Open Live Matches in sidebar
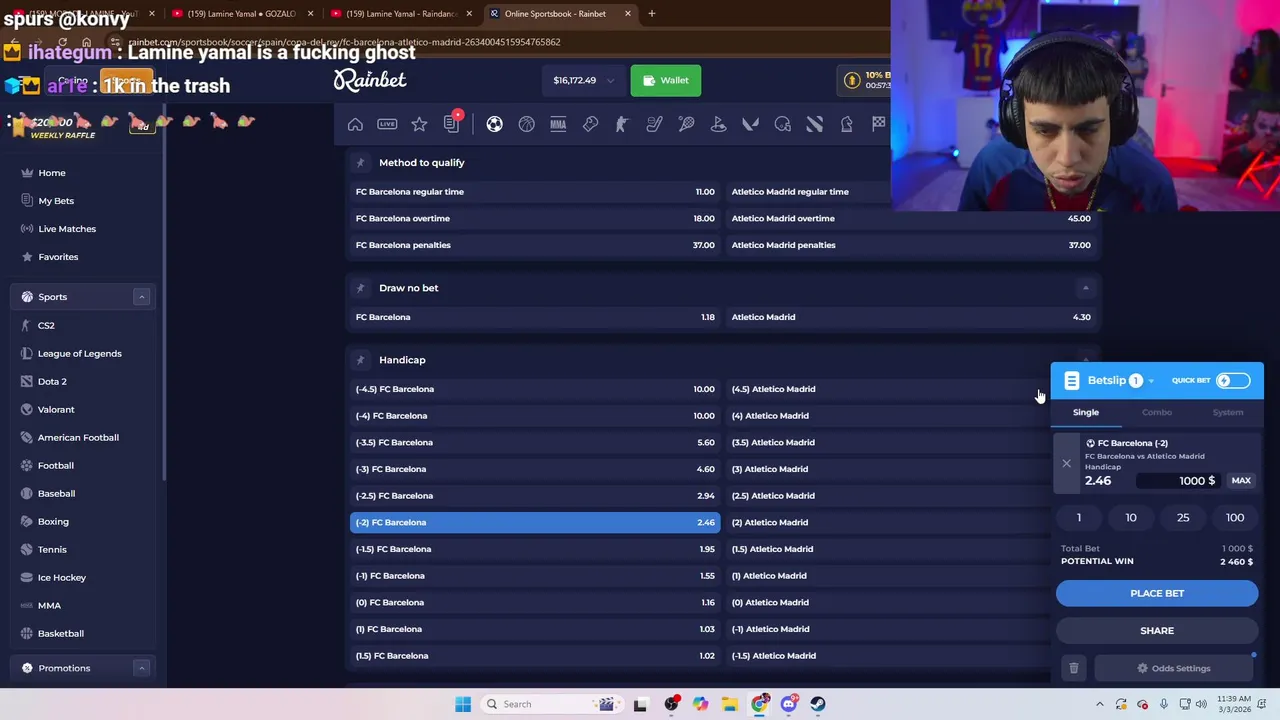 (67, 229)
